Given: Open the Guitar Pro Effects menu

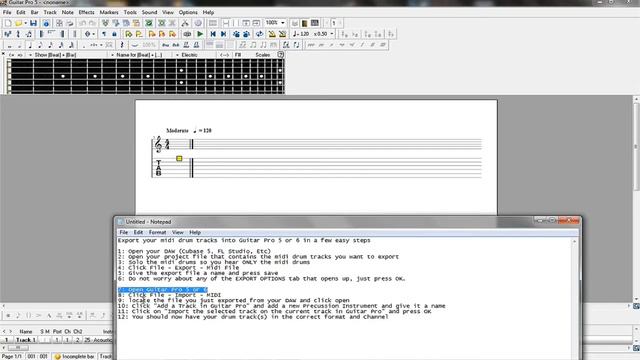Looking at the screenshot, I should pyautogui.click(x=86, y=12).
